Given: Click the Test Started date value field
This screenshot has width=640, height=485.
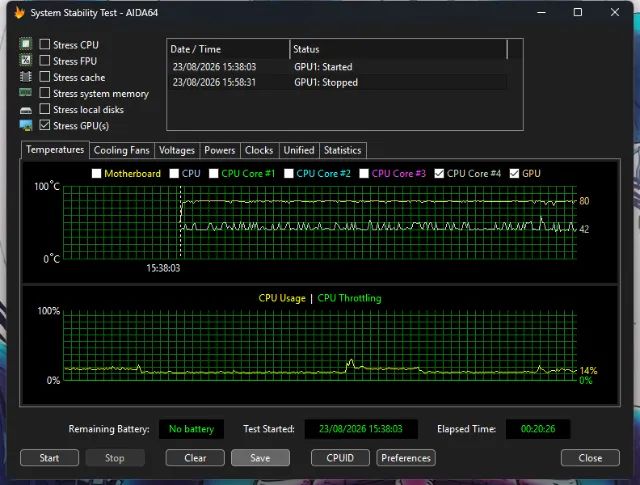Looking at the screenshot, I should 361,429.
